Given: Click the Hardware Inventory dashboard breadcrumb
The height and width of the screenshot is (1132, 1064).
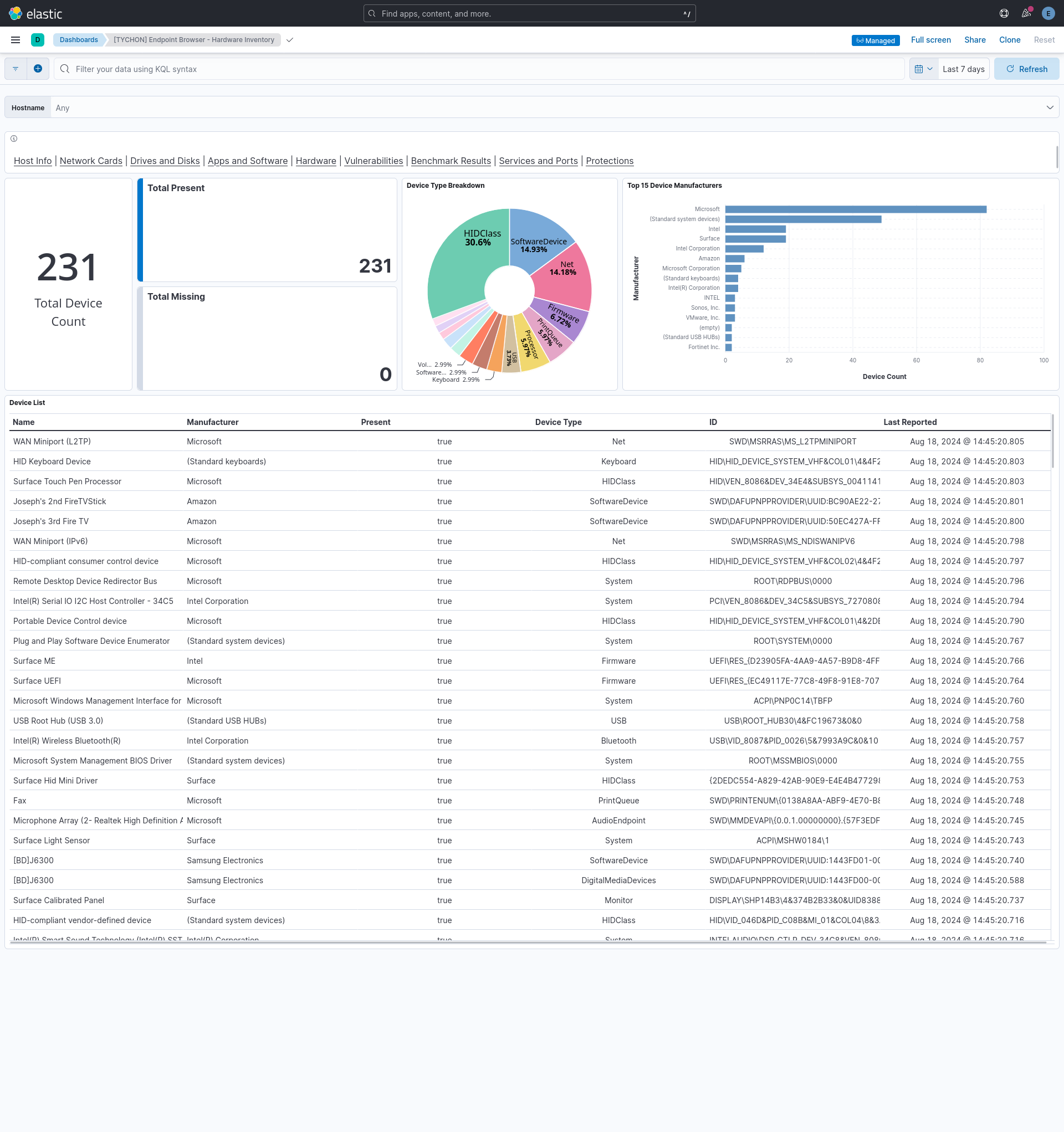Looking at the screenshot, I should click(193, 40).
